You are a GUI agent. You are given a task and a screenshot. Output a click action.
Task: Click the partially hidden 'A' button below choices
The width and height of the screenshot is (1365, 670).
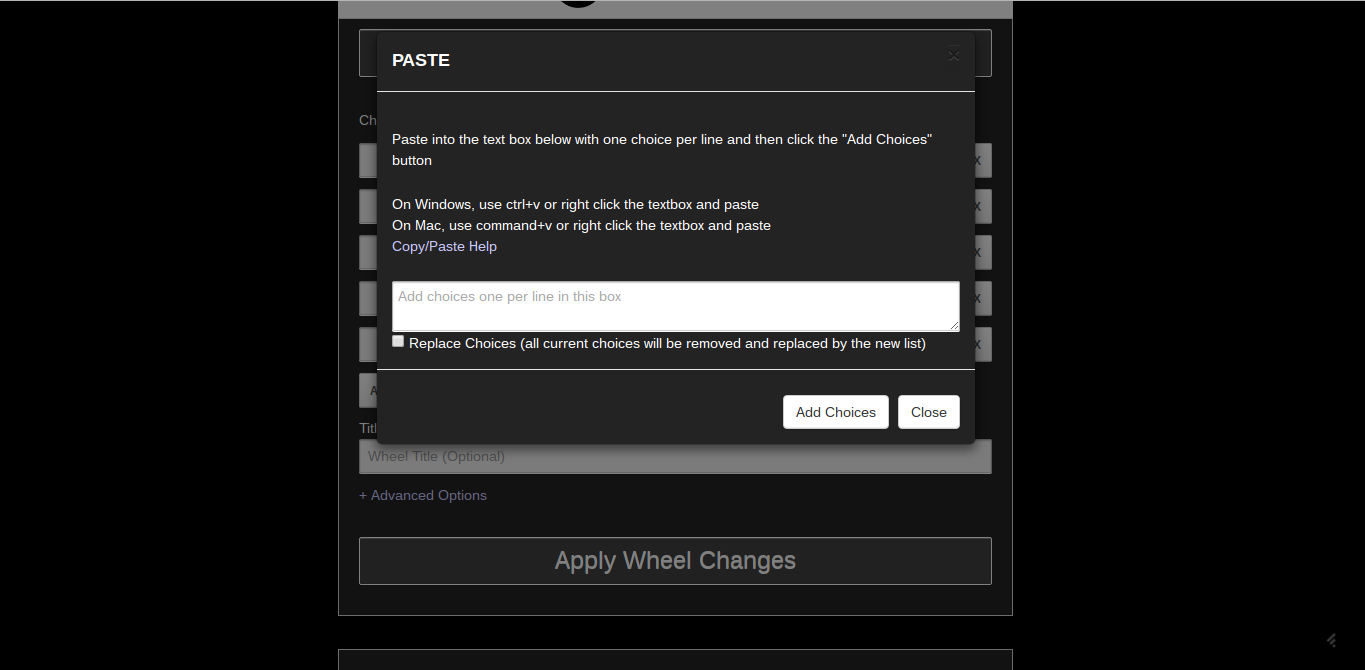coord(368,390)
